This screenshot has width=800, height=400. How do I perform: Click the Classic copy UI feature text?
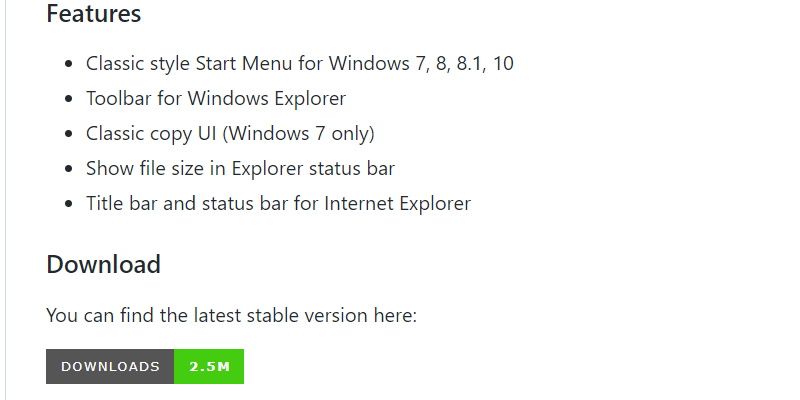(230, 134)
